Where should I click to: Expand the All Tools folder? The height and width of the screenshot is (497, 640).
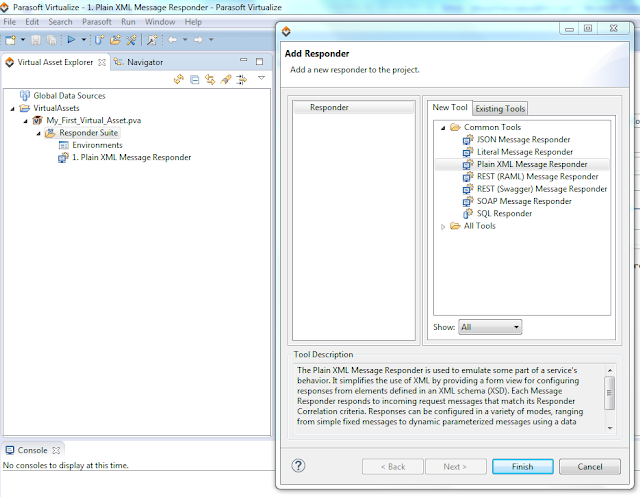[x=443, y=226]
